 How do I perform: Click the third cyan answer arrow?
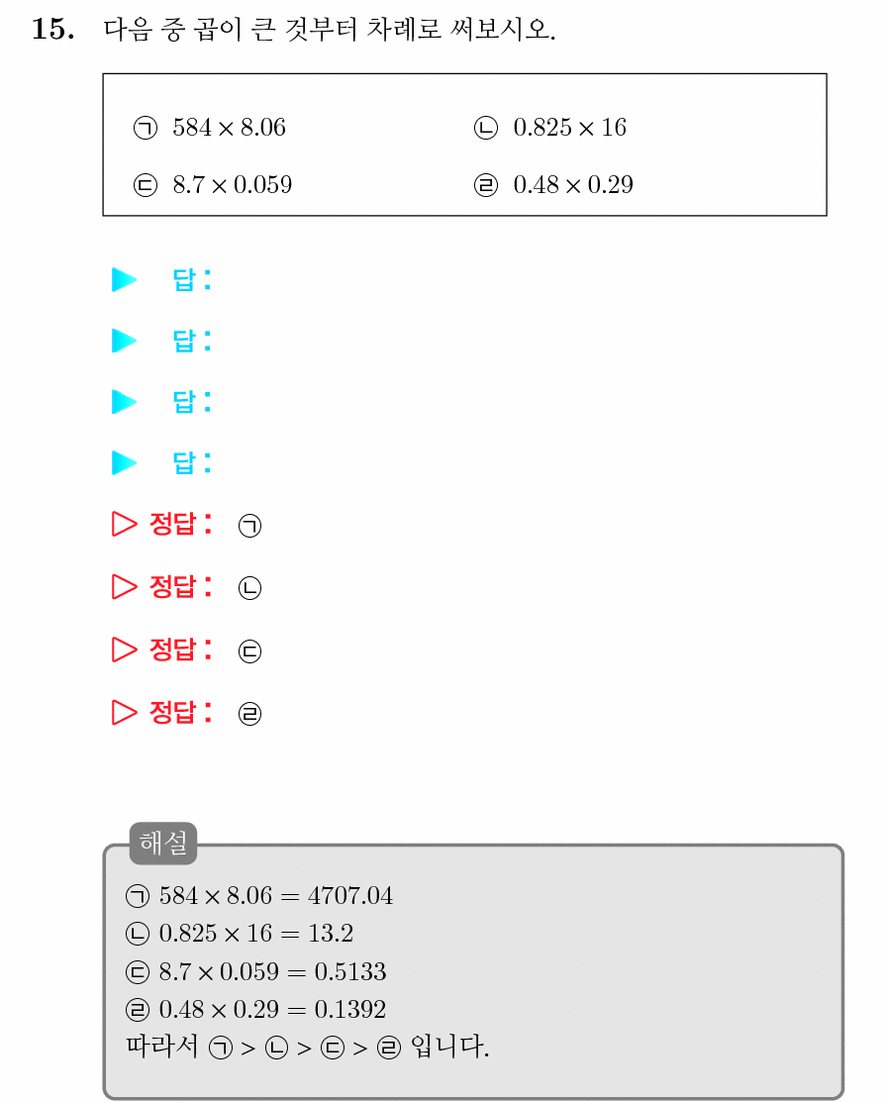pos(124,402)
